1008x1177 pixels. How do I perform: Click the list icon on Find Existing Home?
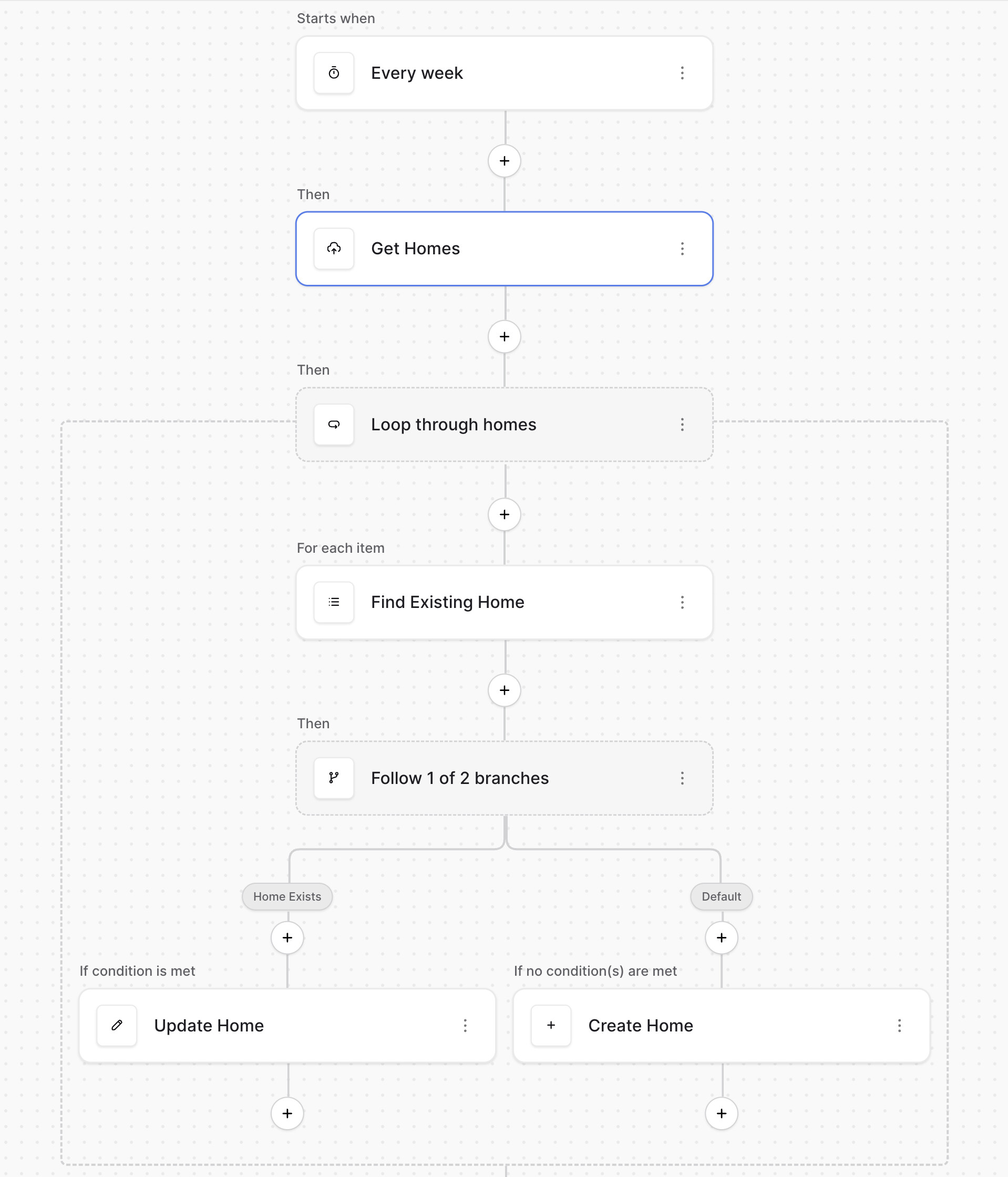tap(334, 602)
